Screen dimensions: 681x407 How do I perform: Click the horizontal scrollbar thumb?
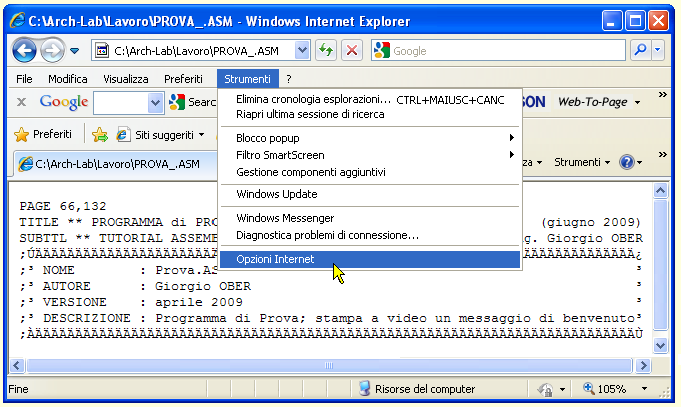click(329, 366)
